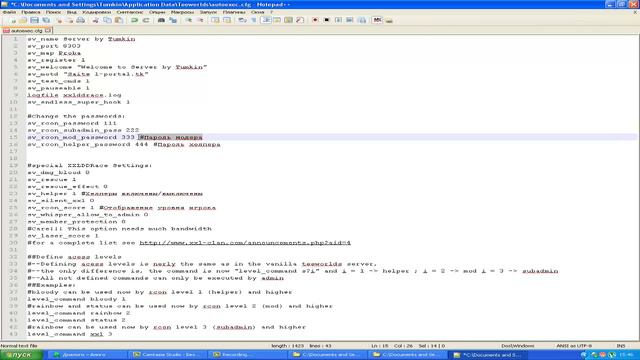Zoom out using the toolbar icon
This screenshot has width=640, height=360.
[200, 20]
